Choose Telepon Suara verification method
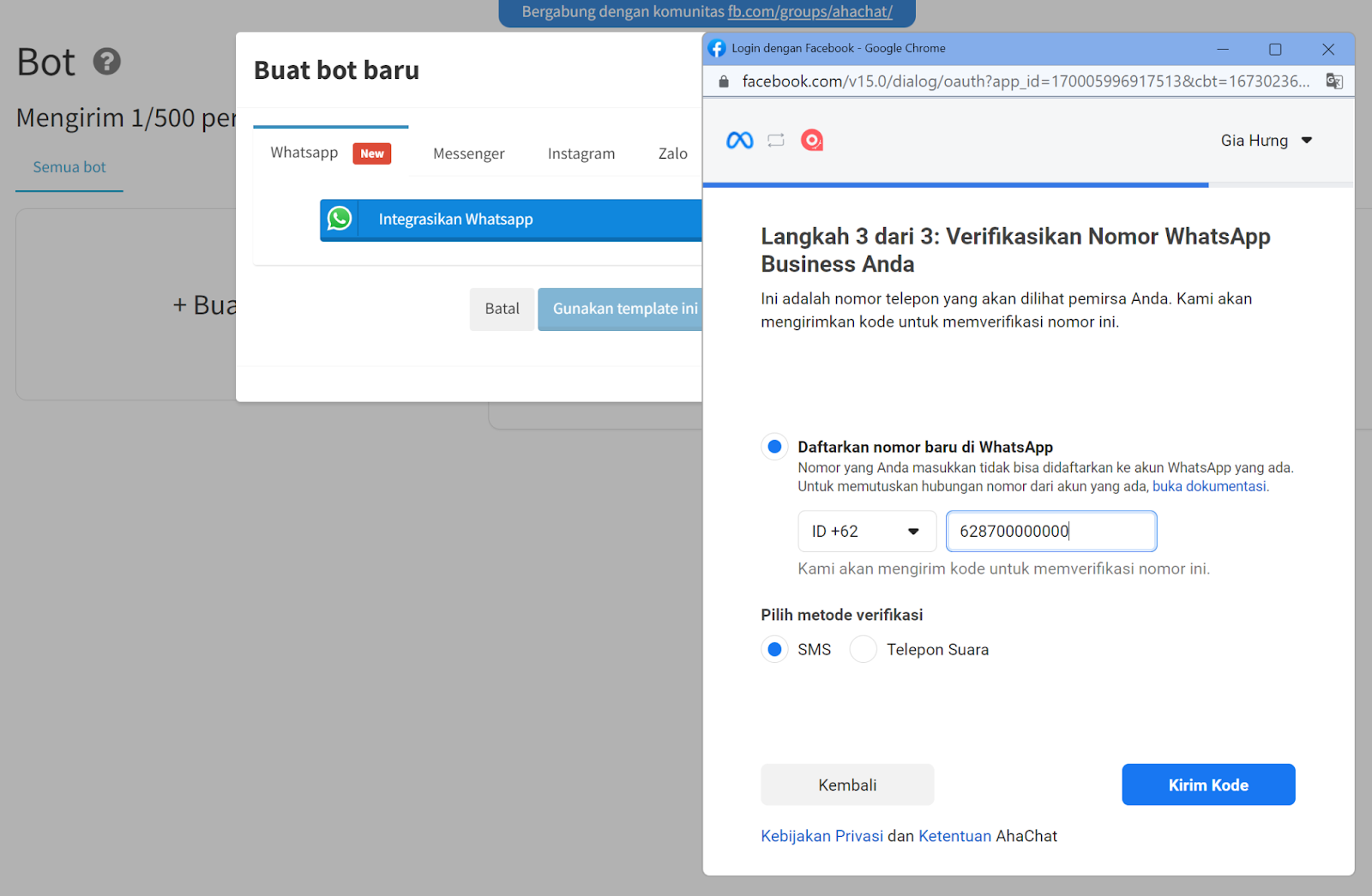 pyautogui.click(x=863, y=649)
